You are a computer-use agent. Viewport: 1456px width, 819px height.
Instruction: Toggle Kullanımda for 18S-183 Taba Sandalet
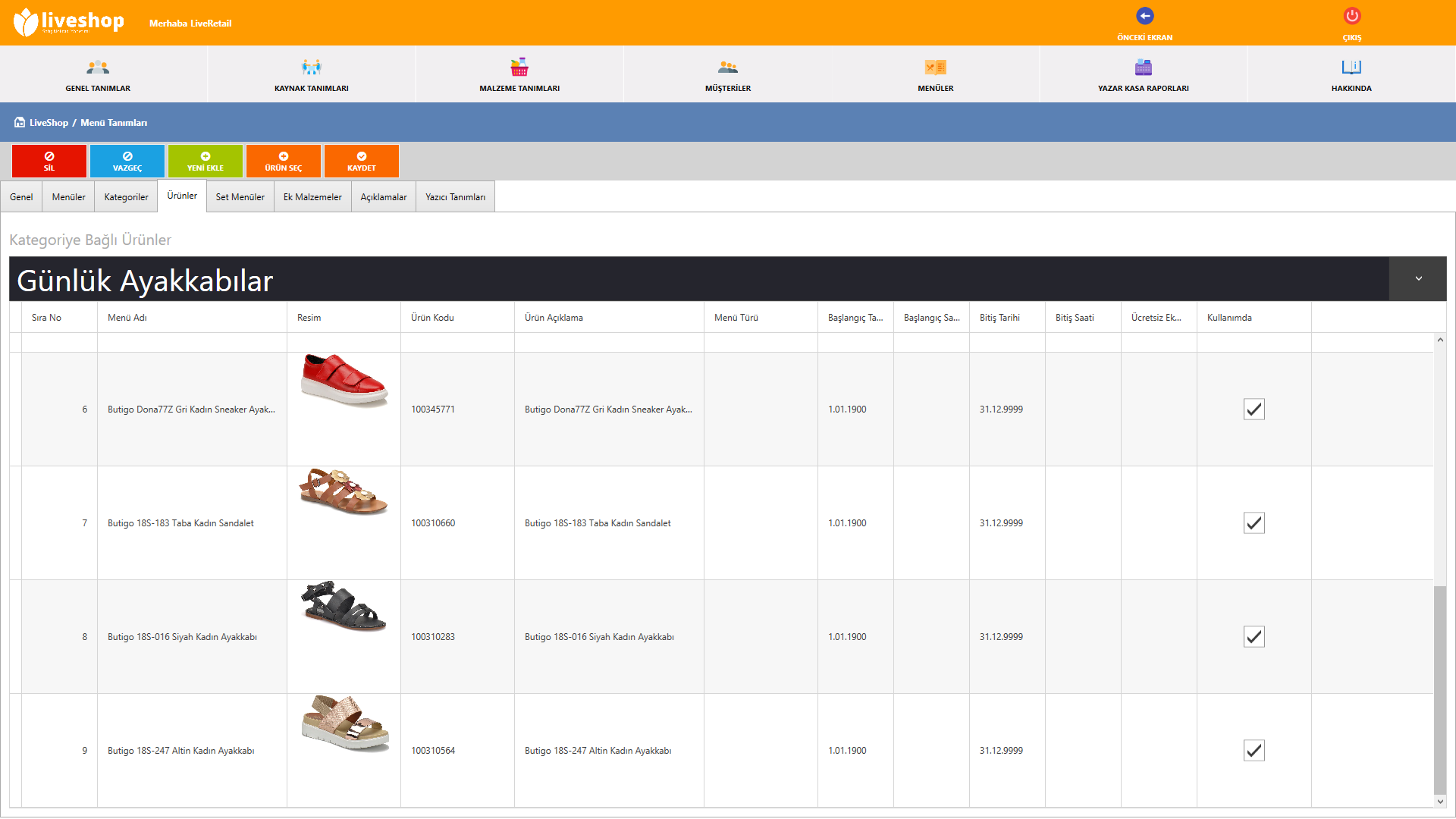1254,523
